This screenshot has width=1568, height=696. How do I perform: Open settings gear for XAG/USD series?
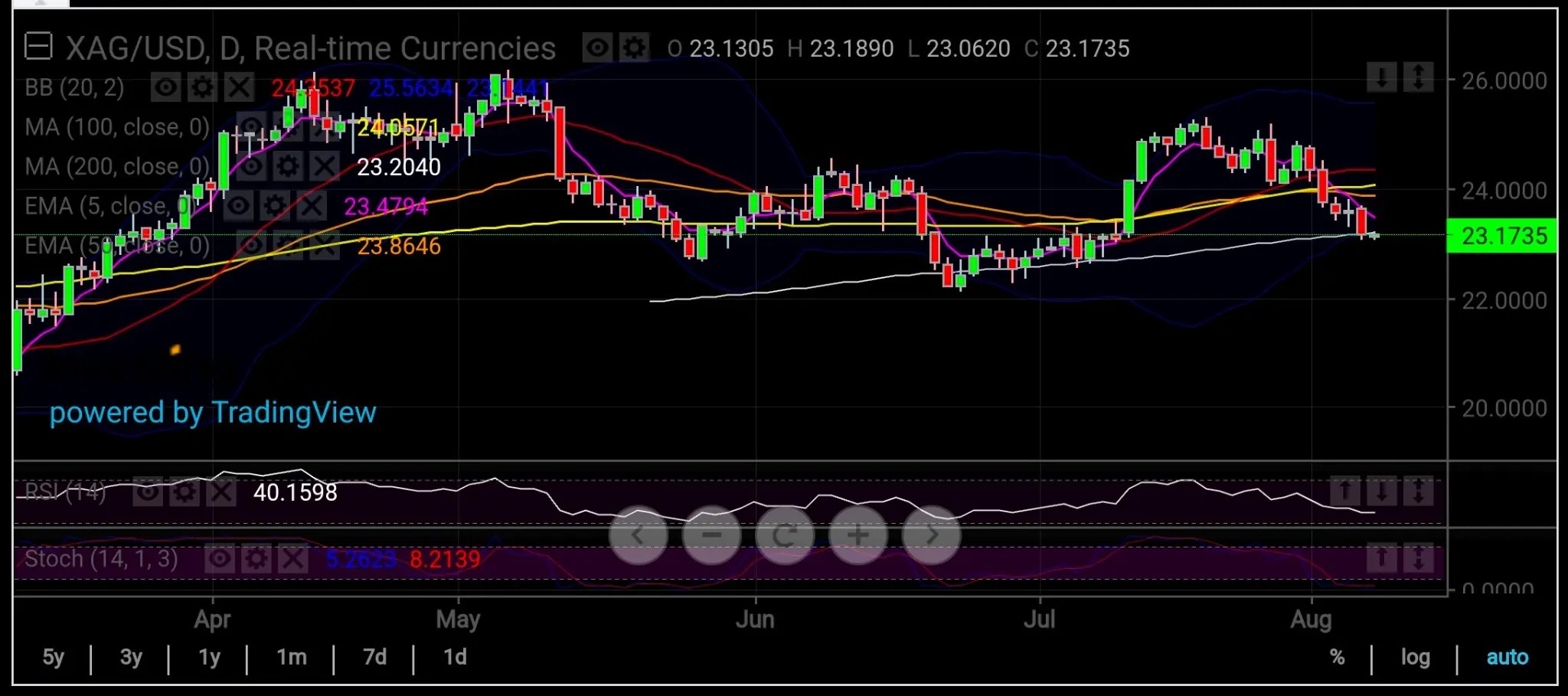click(x=634, y=48)
